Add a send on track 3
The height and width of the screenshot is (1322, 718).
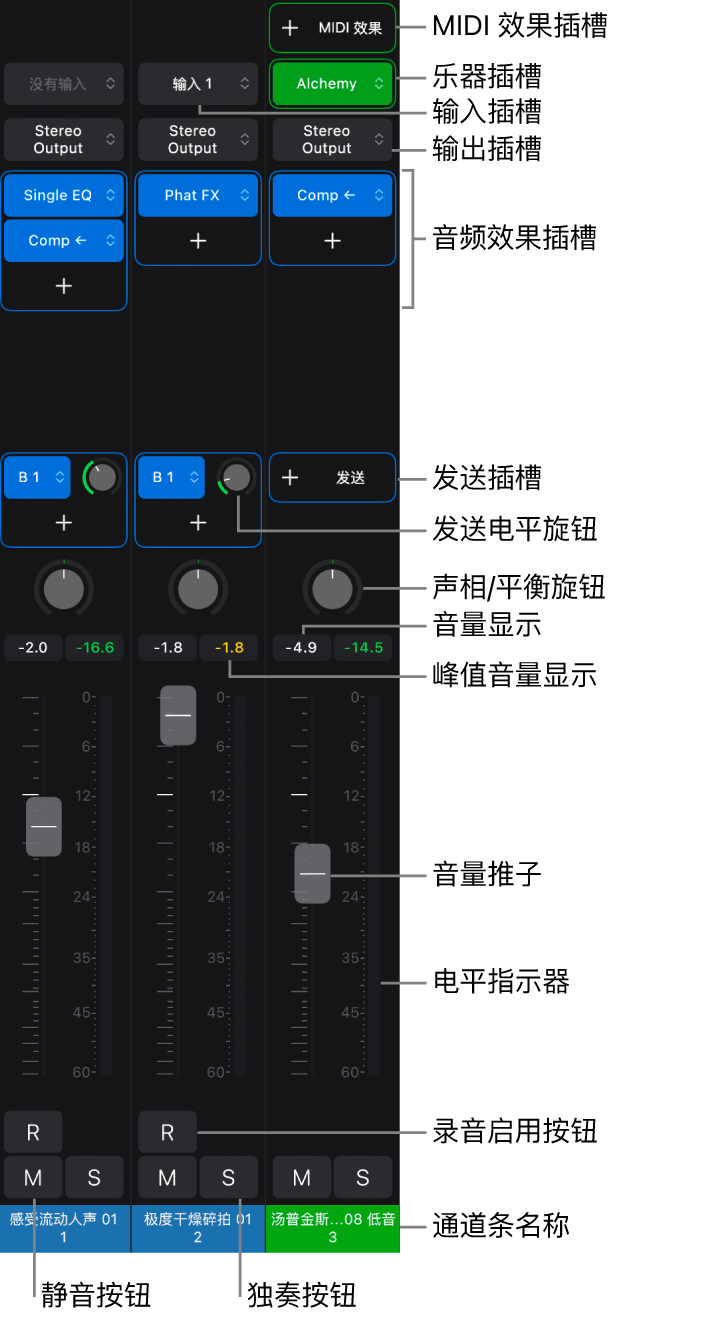coord(332,478)
